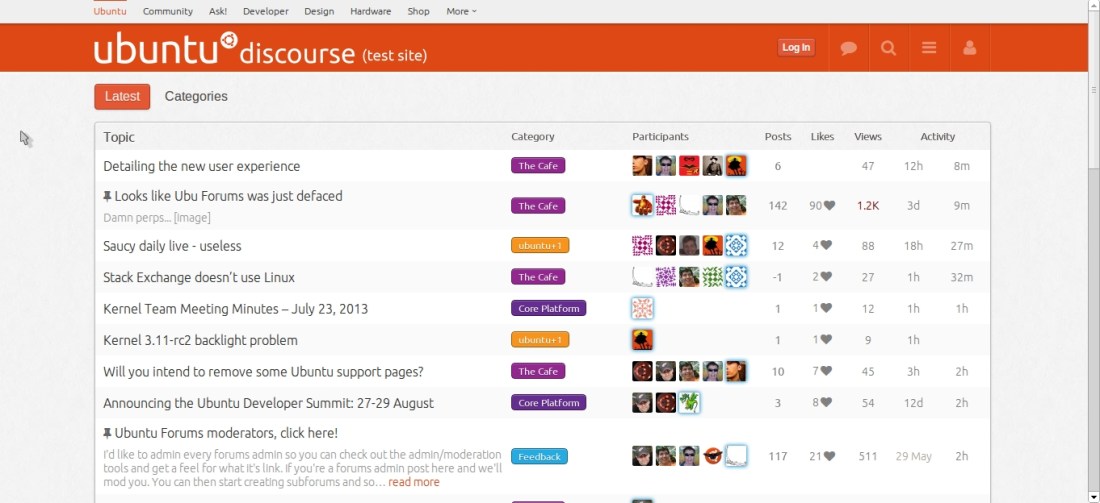This screenshot has width=1100, height=503.
Task: Open topic Detailing the new user experience
Action: (x=201, y=166)
